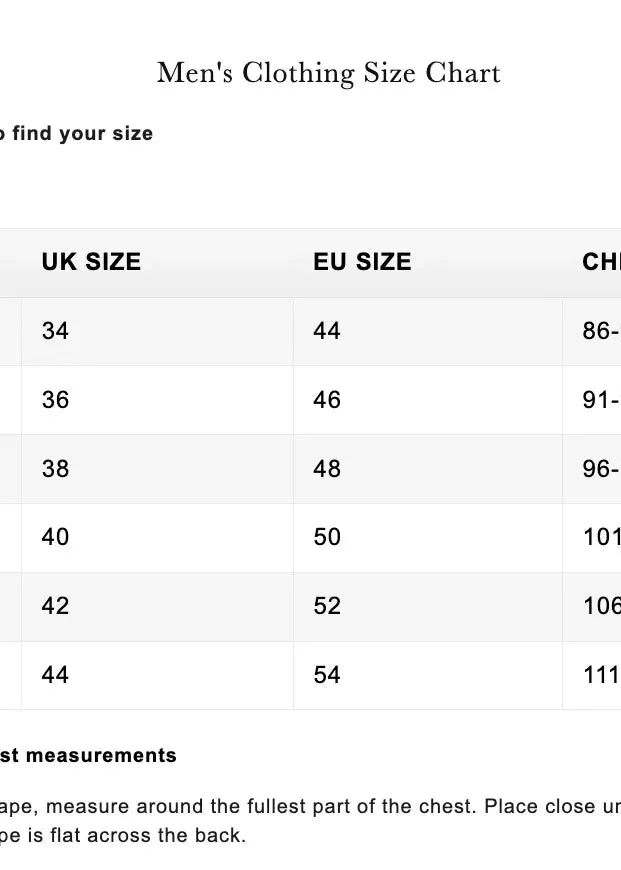Click EU size 50 cell
The image size is (621, 870).
point(327,537)
